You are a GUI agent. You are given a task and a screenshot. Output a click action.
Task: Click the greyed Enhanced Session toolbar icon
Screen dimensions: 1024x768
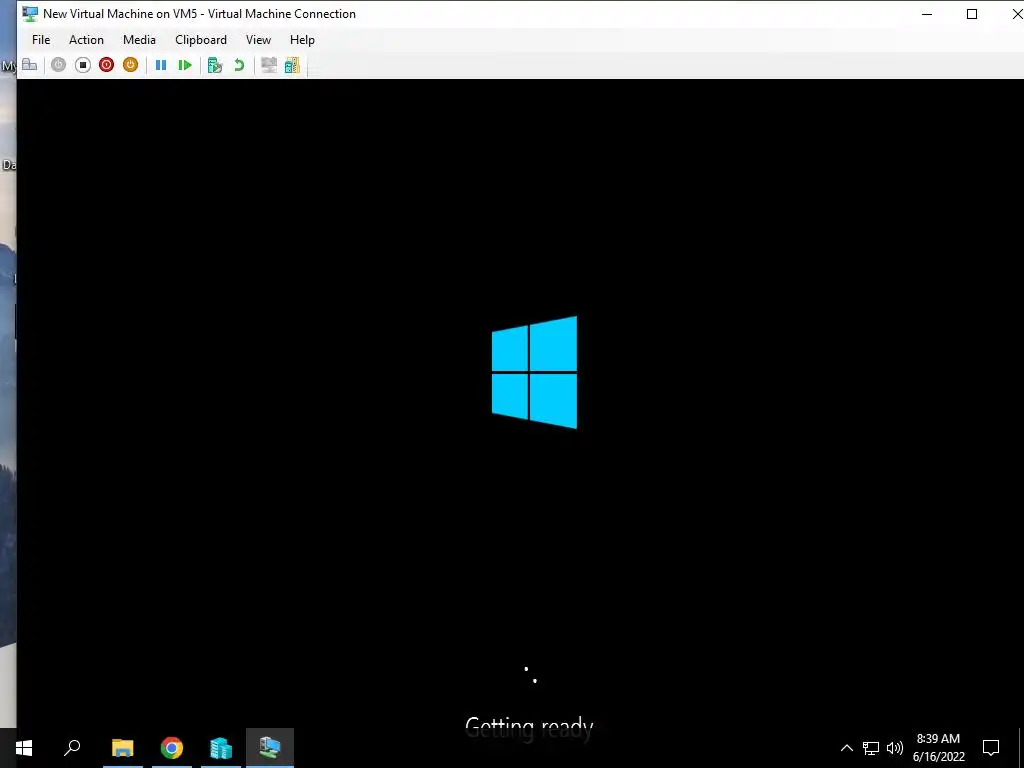[268, 65]
